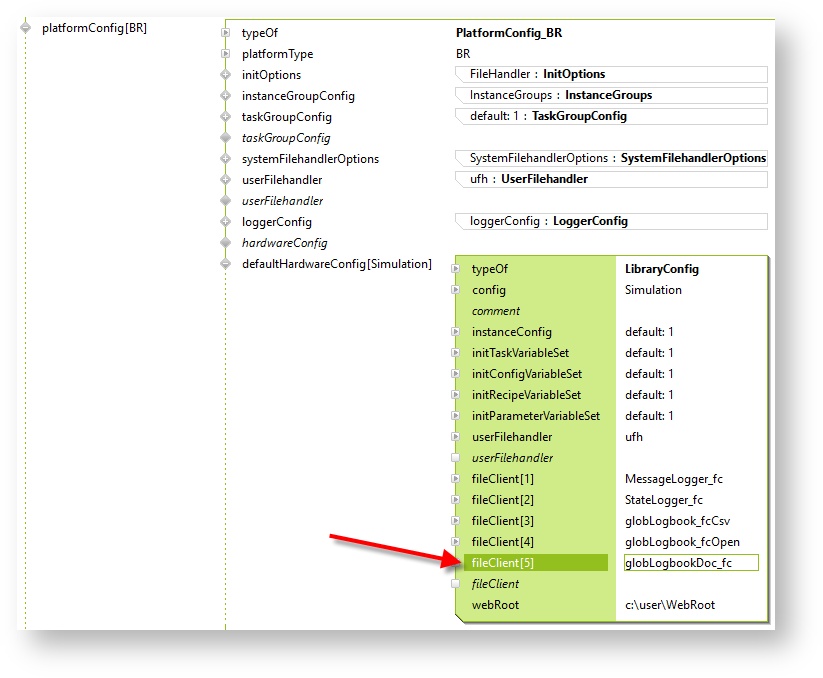Toggle the box beside italic userFilehandler in LibraryConfig

tap(456, 458)
